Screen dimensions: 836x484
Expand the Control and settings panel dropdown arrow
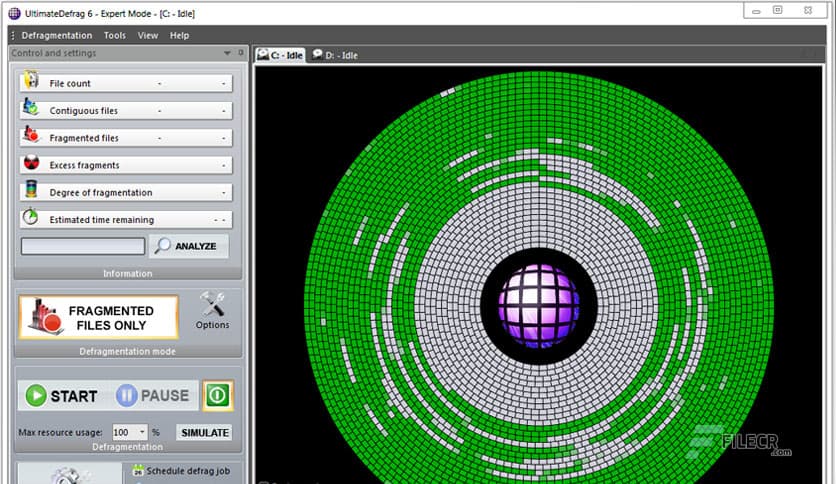[227, 53]
